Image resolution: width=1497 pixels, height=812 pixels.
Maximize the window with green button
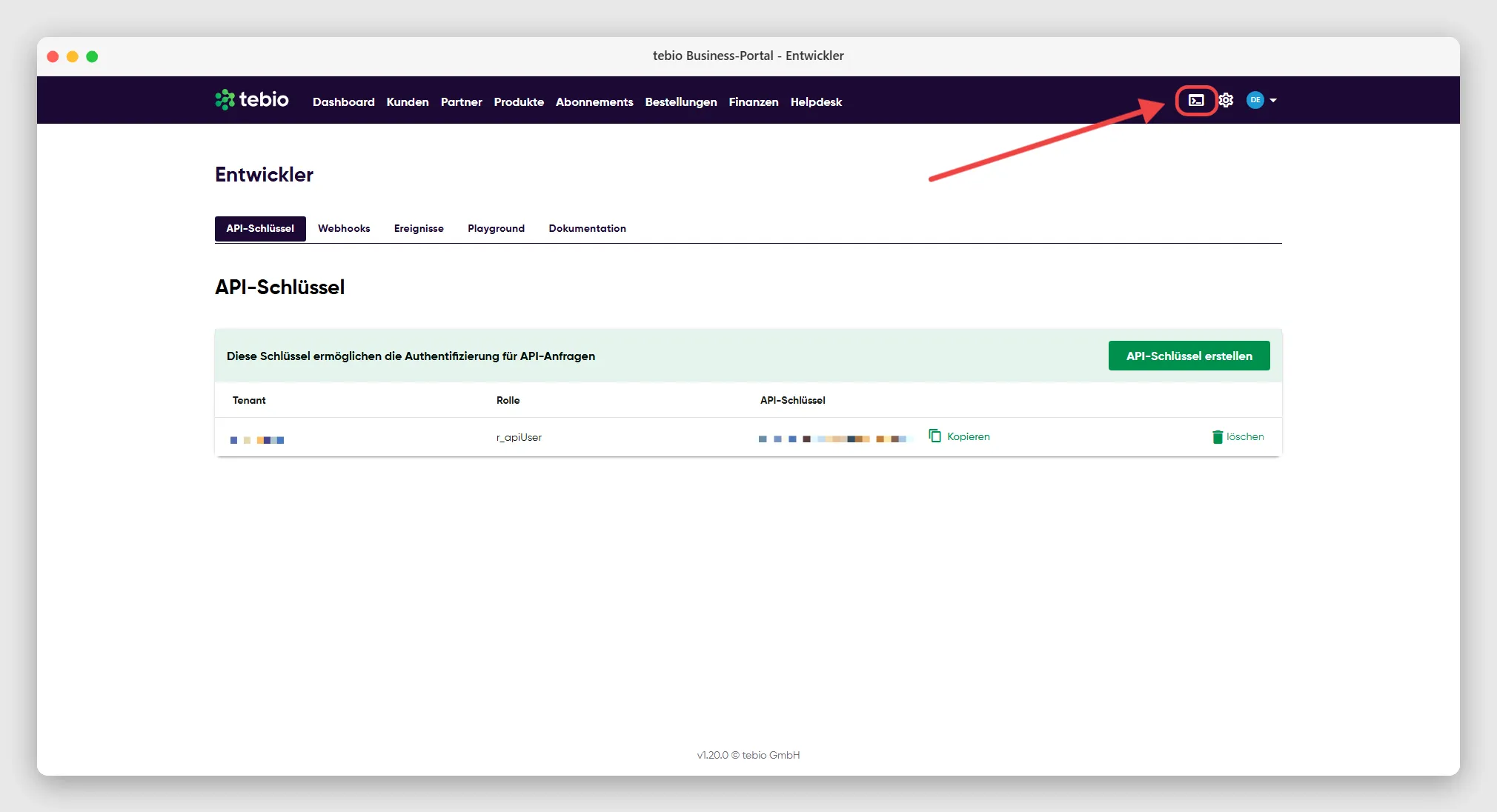click(x=92, y=56)
